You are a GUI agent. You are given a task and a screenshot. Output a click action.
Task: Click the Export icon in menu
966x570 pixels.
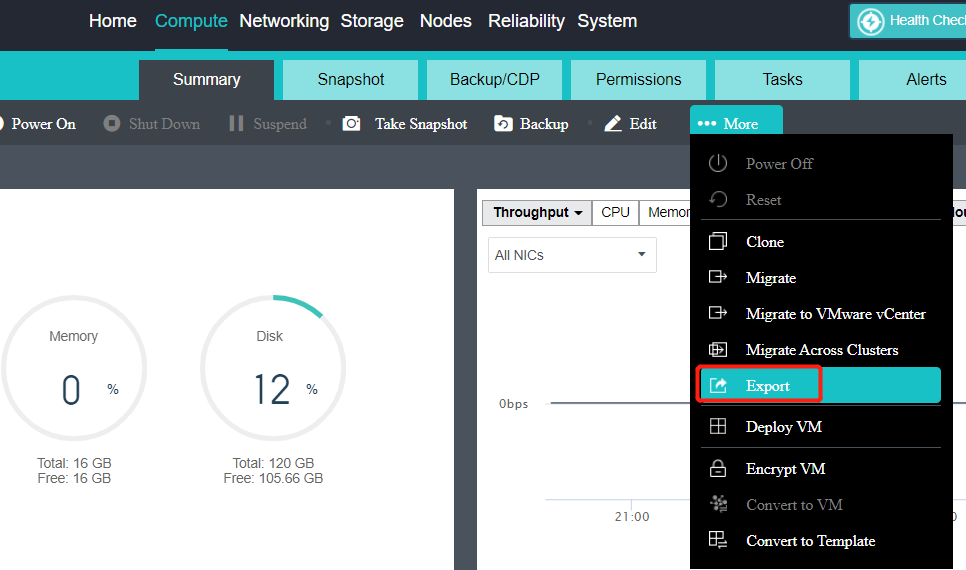718,386
